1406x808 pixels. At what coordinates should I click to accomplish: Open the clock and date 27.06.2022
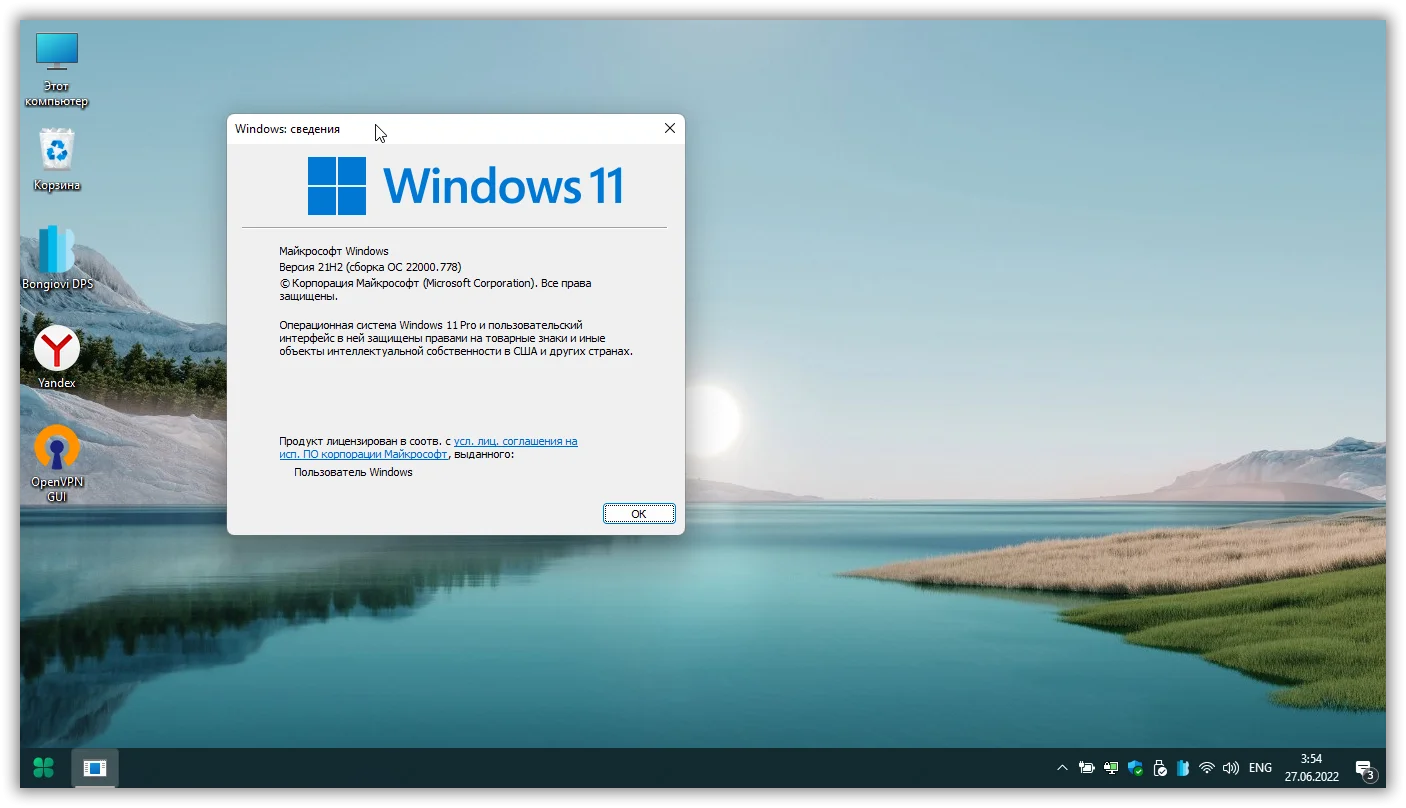[x=1311, y=768]
